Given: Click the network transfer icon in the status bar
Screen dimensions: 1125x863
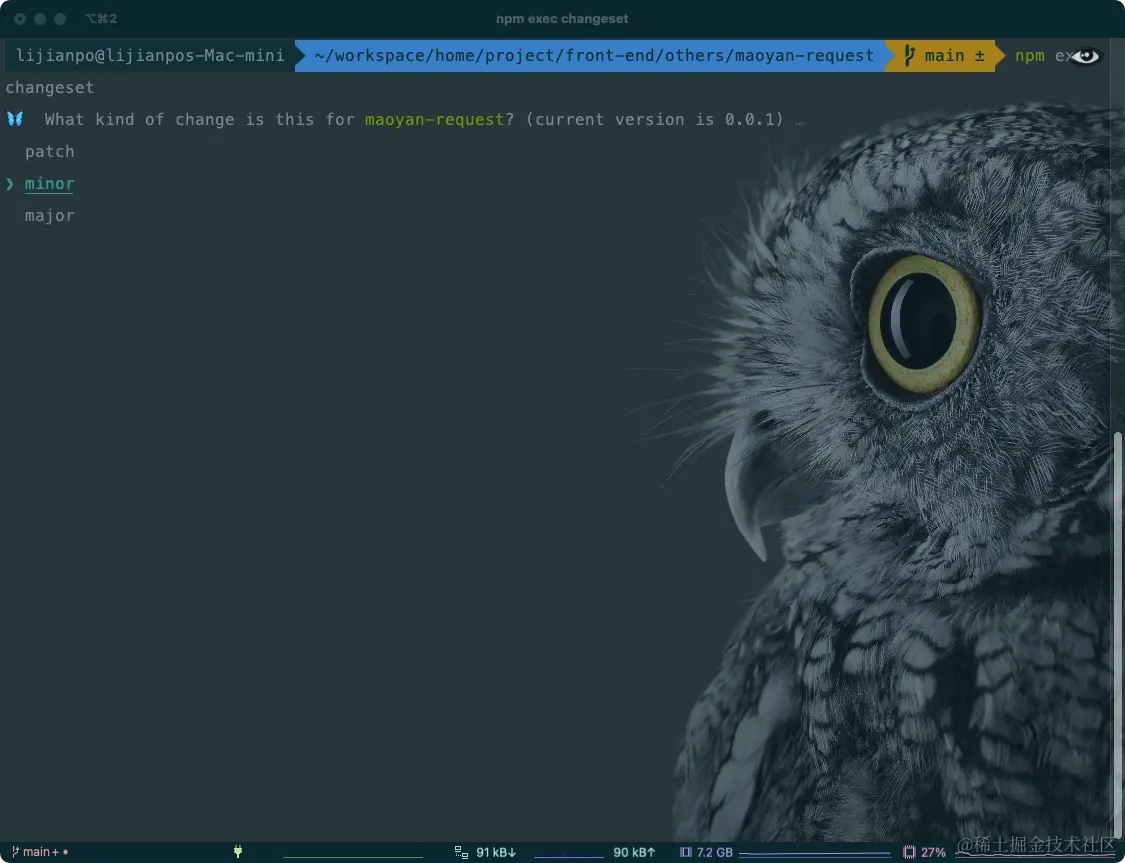Looking at the screenshot, I should (x=461, y=852).
